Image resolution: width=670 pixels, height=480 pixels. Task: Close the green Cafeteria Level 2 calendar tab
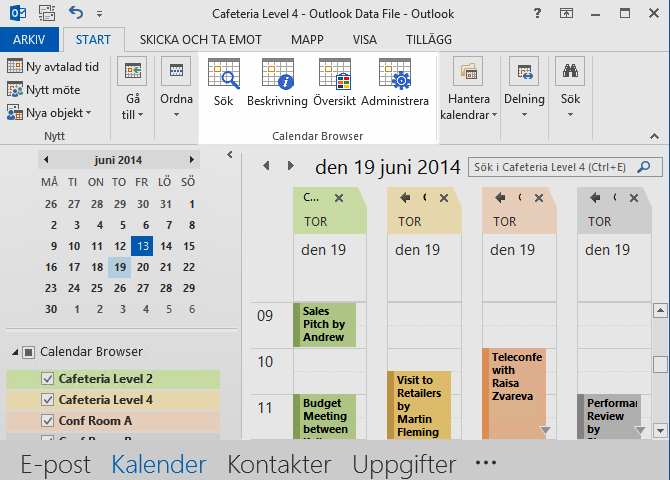click(x=339, y=198)
